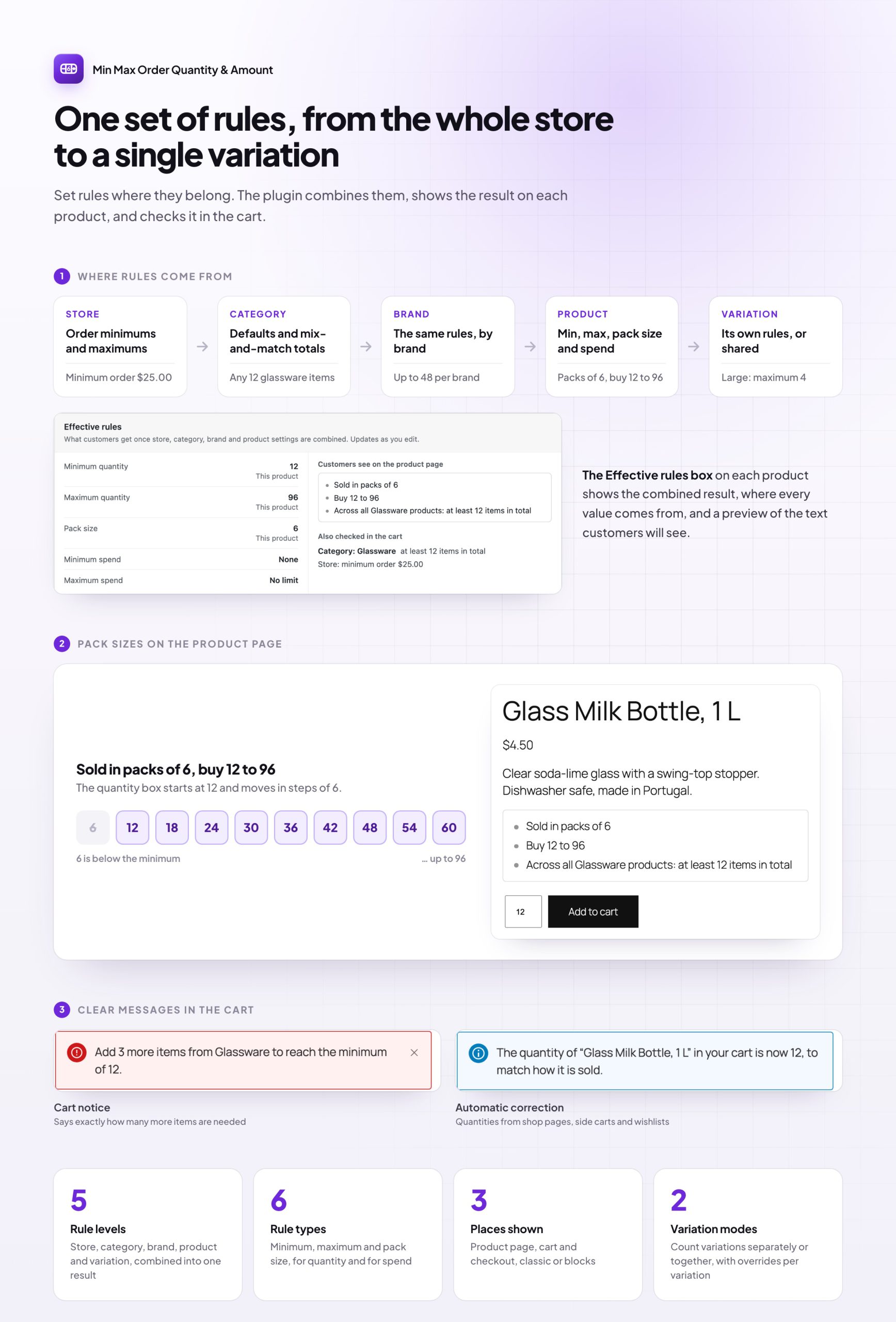Image resolution: width=896 pixels, height=1322 pixels.
Task: Click the purple Min Max plugin logo icon
Action: click(69, 69)
